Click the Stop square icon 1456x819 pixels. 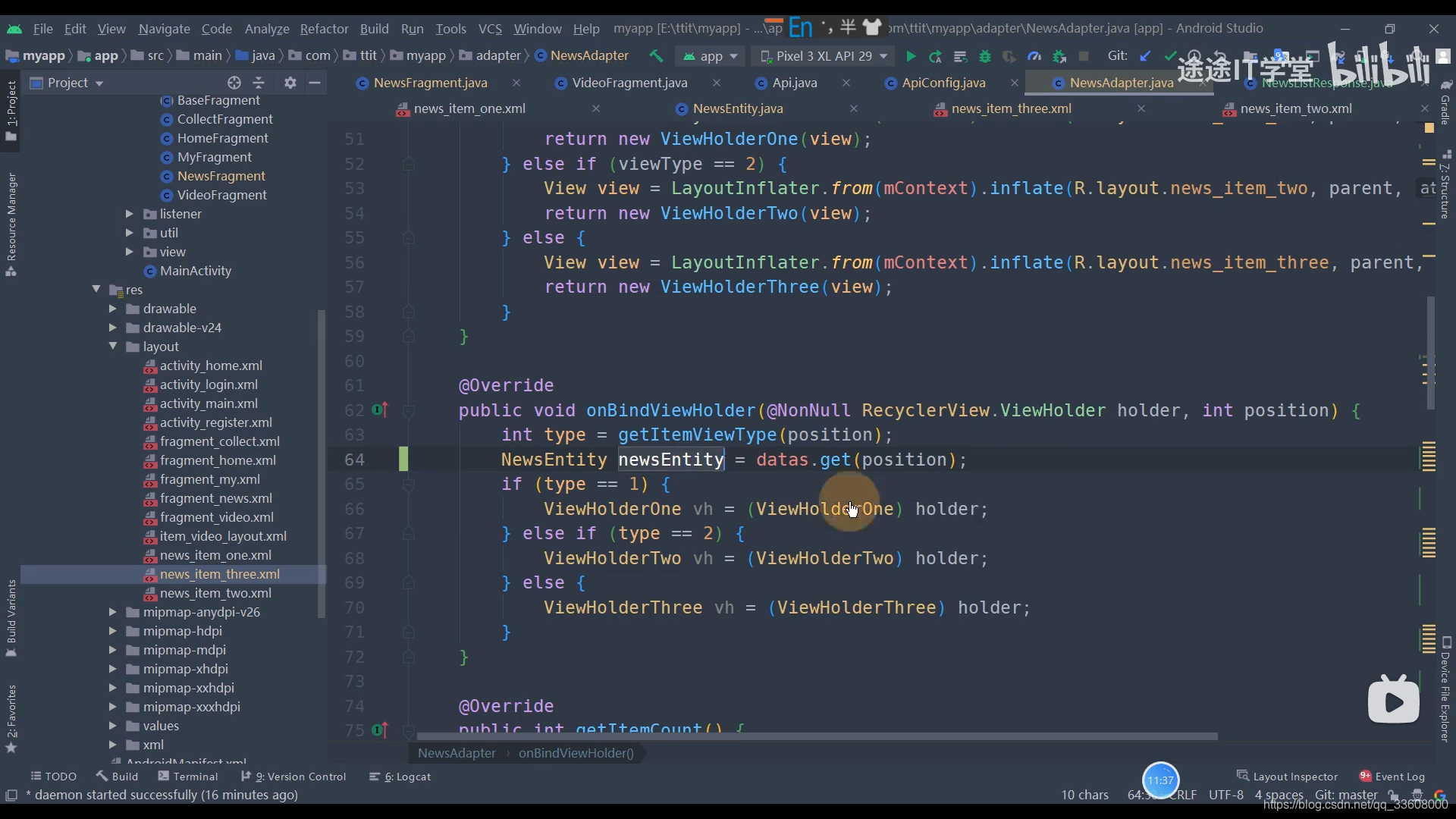(1084, 56)
